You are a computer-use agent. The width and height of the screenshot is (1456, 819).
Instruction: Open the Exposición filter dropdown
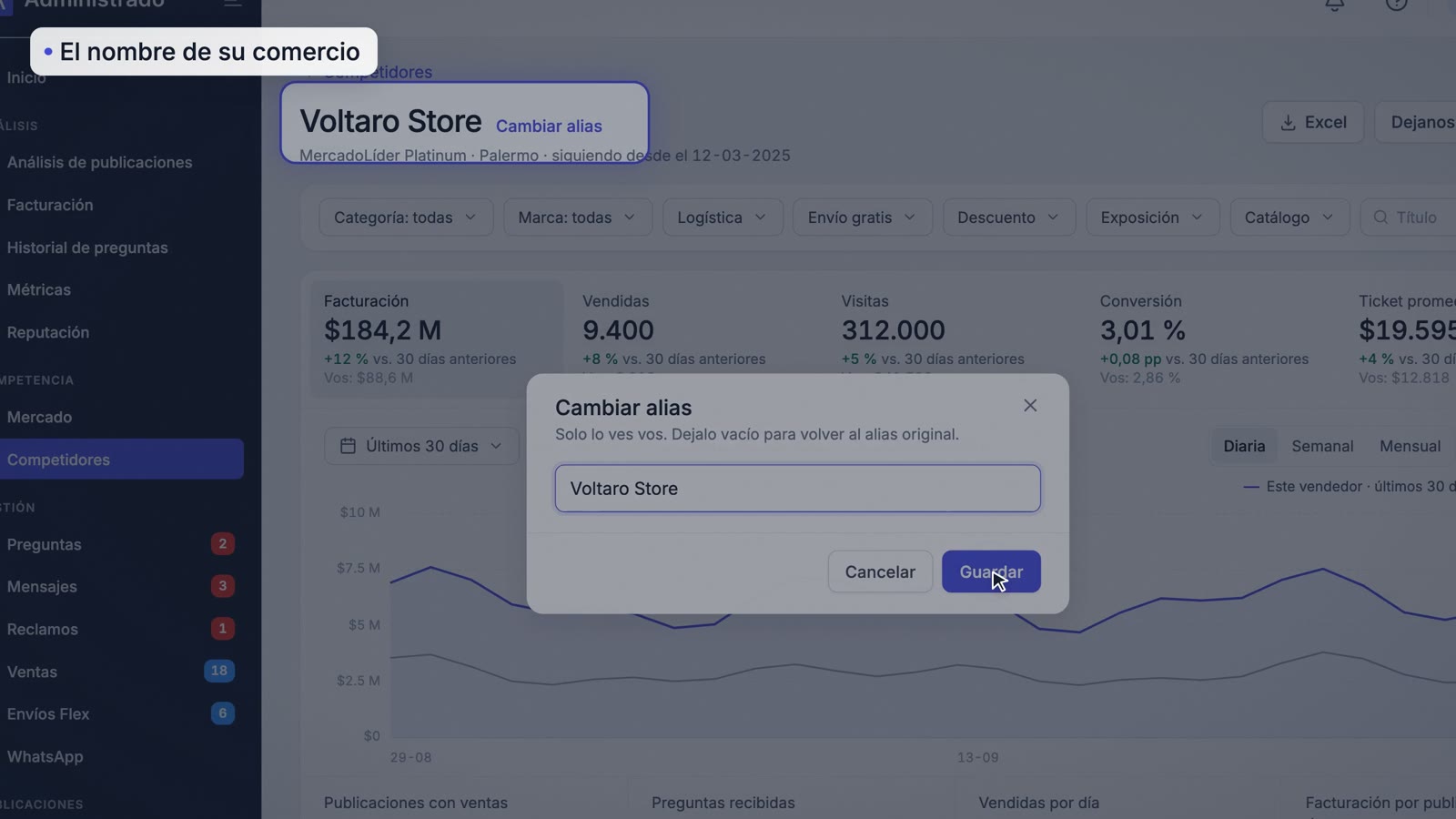tap(1152, 217)
